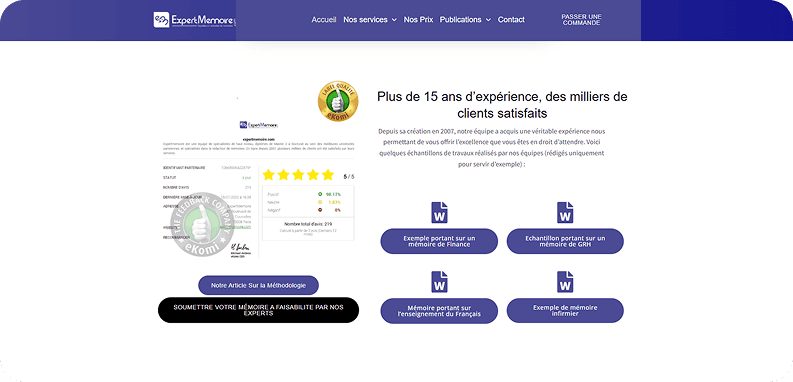793x382 pixels.
Task: Expand the Nos services dropdown chevron
Action: (x=394, y=20)
